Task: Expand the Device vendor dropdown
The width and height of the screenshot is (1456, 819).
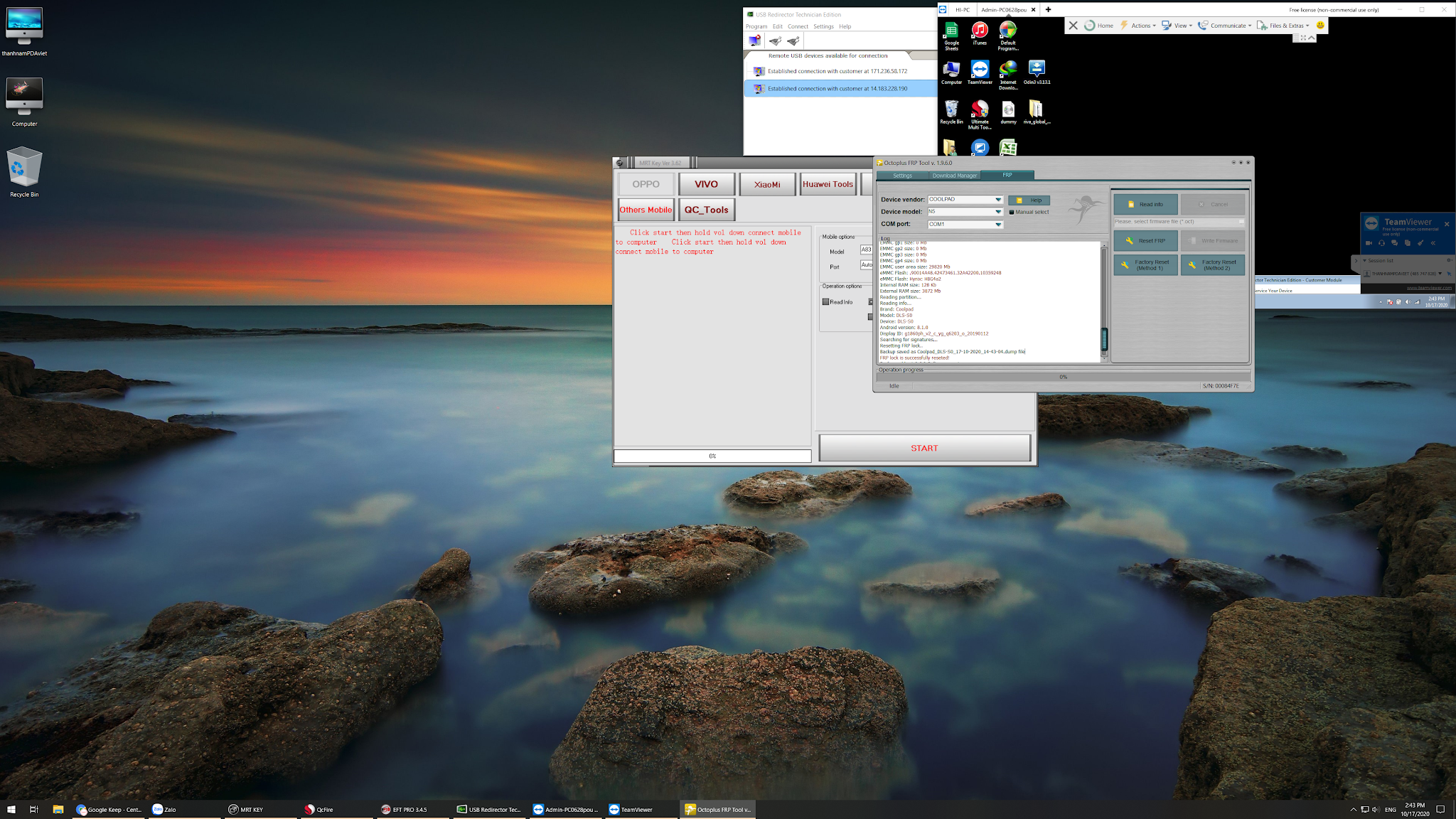Action: point(998,200)
